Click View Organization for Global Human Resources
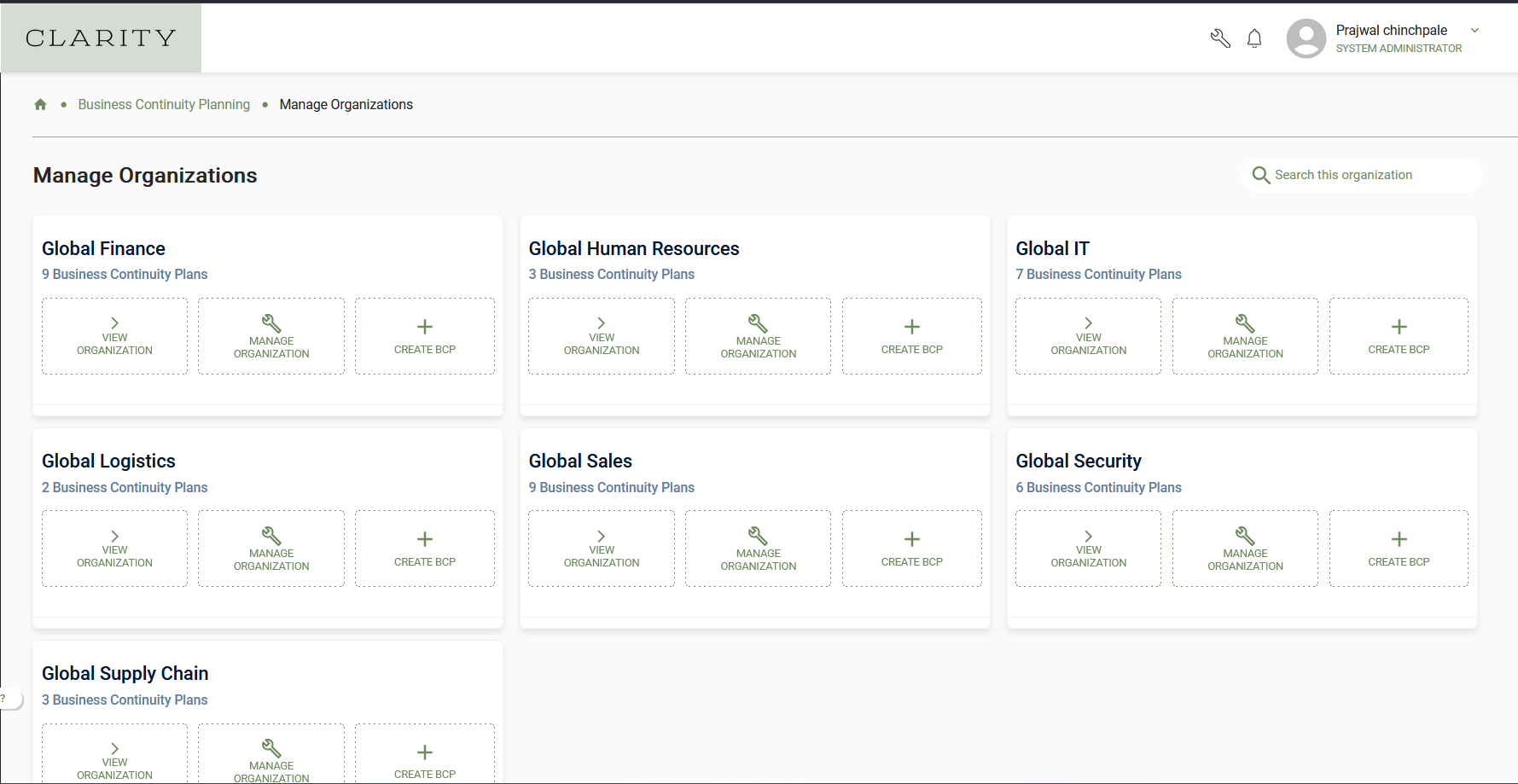The width and height of the screenshot is (1518, 784). click(x=602, y=336)
